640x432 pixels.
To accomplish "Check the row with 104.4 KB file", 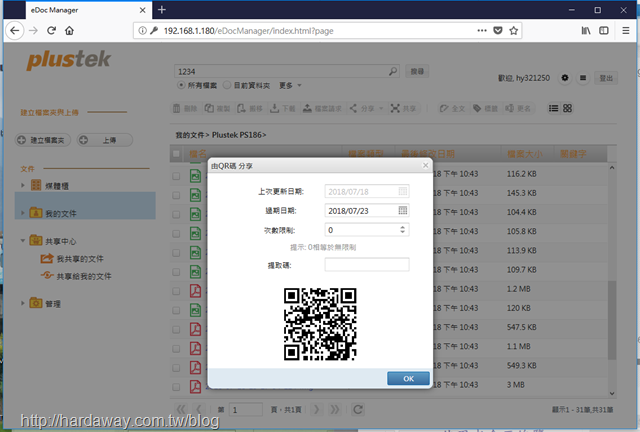I will (x=176, y=214).
